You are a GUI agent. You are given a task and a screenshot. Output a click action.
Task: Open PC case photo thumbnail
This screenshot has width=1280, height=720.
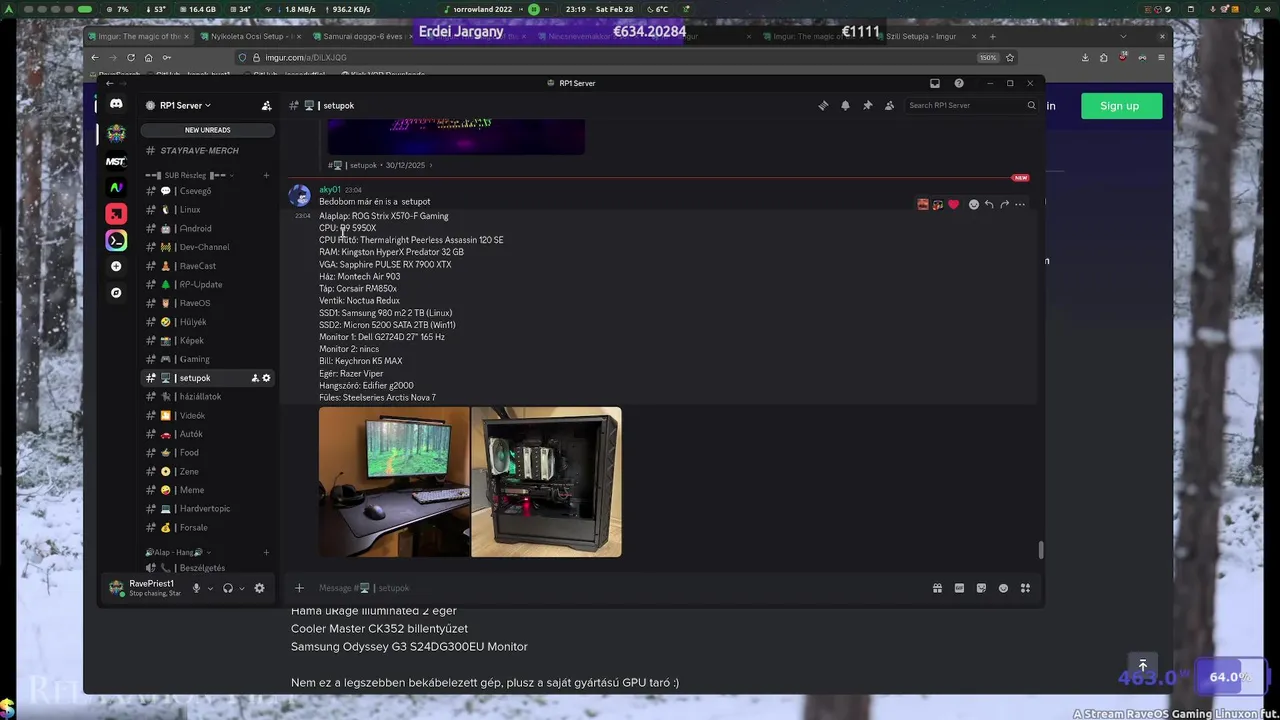coord(546,482)
